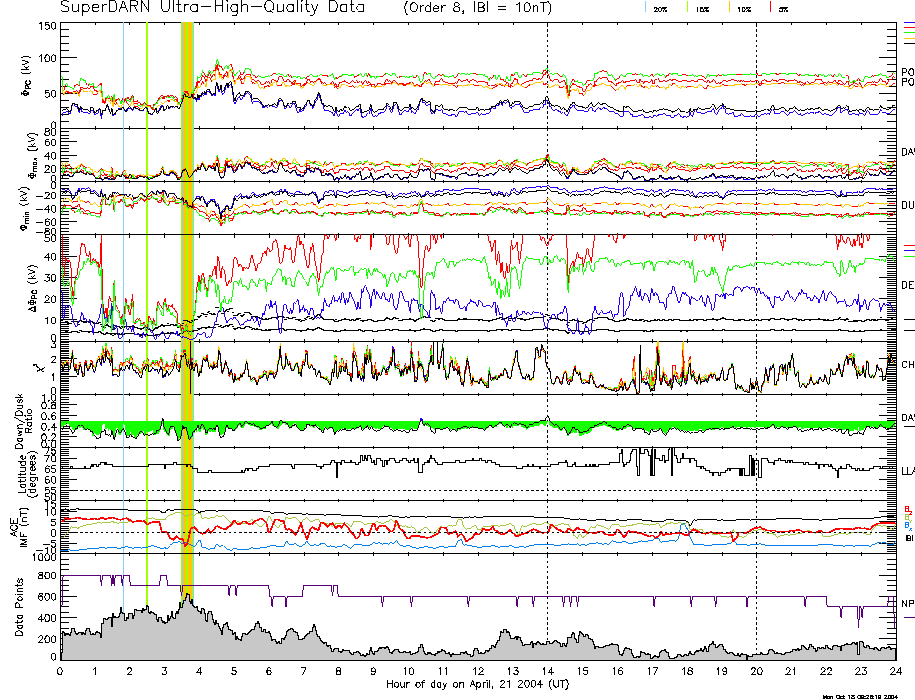Click the hour 20 dashed vertical line
Screen dimensions: 915x700
[756, 300]
